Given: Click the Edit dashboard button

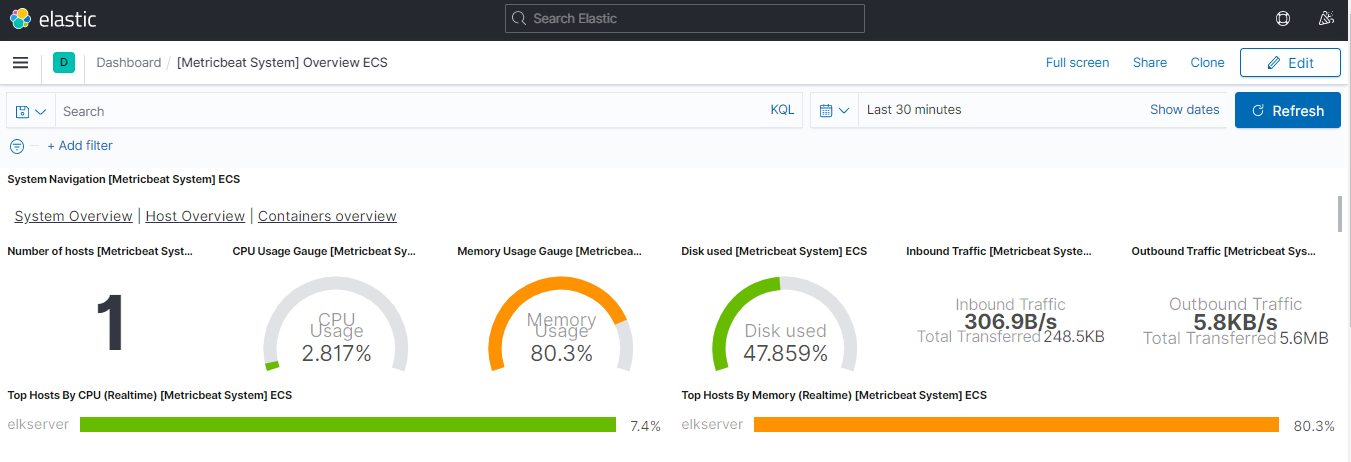Looking at the screenshot, I should (x=1290, y=62).
